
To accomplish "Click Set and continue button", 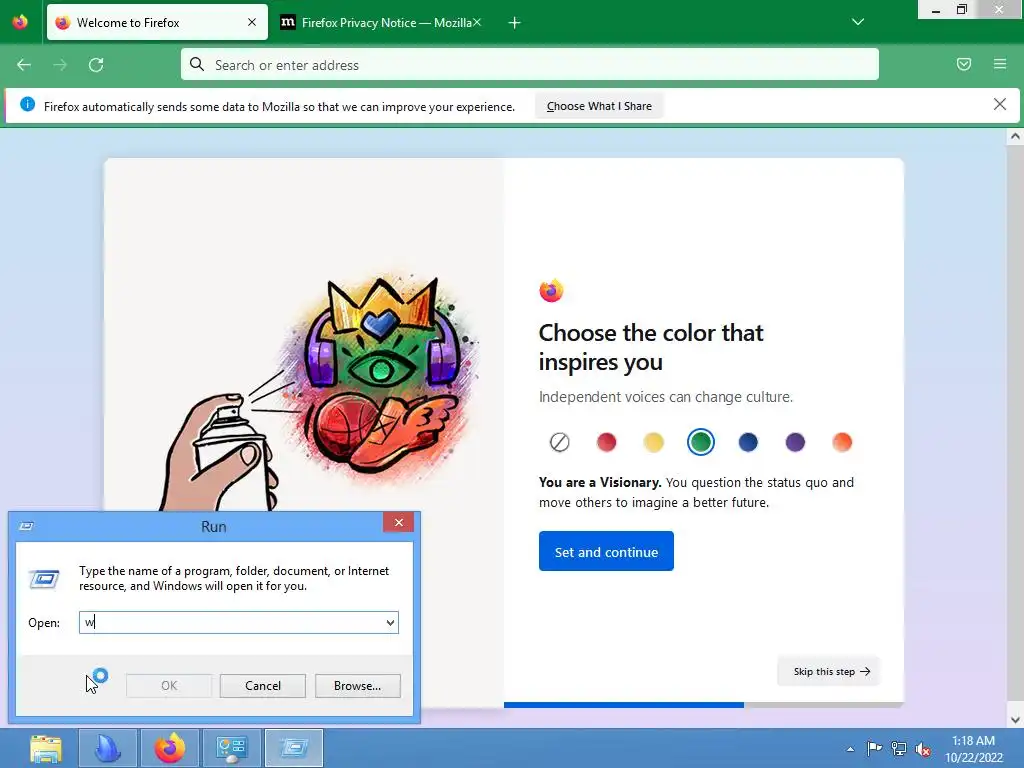I will coord(606,551).
